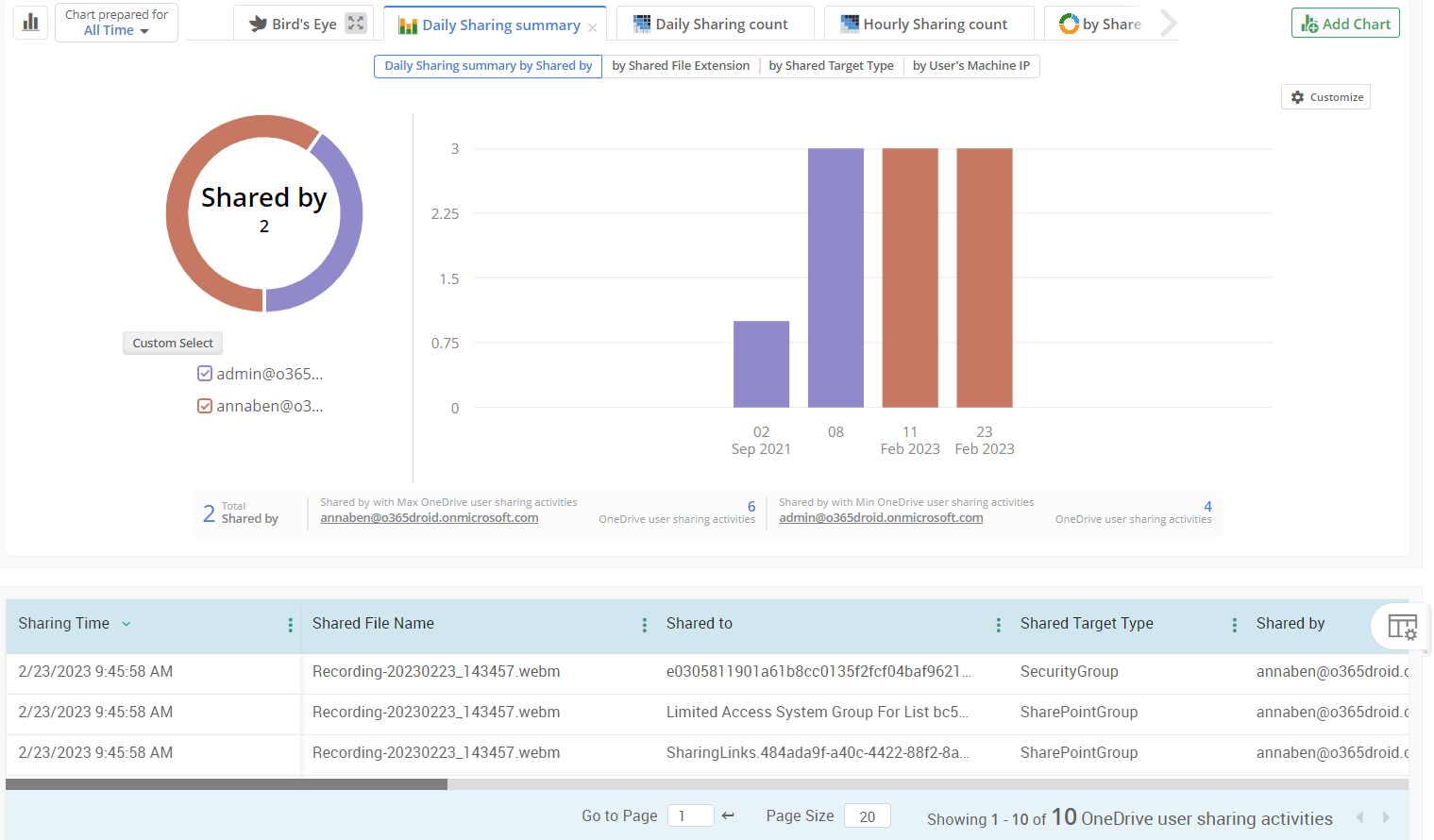Toggle sort arrow on Sharing Time column
Viewport: 1434px width, 840px height.
tap(127, 624)
